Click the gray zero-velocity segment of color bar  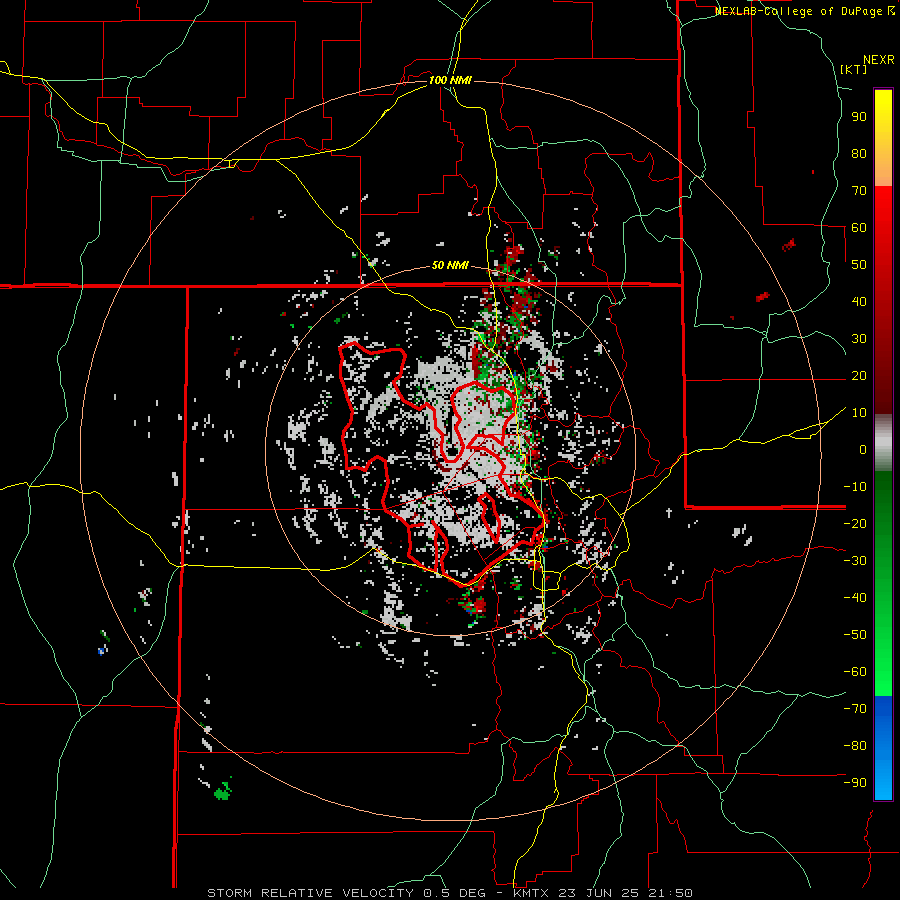tap(883, 443)
